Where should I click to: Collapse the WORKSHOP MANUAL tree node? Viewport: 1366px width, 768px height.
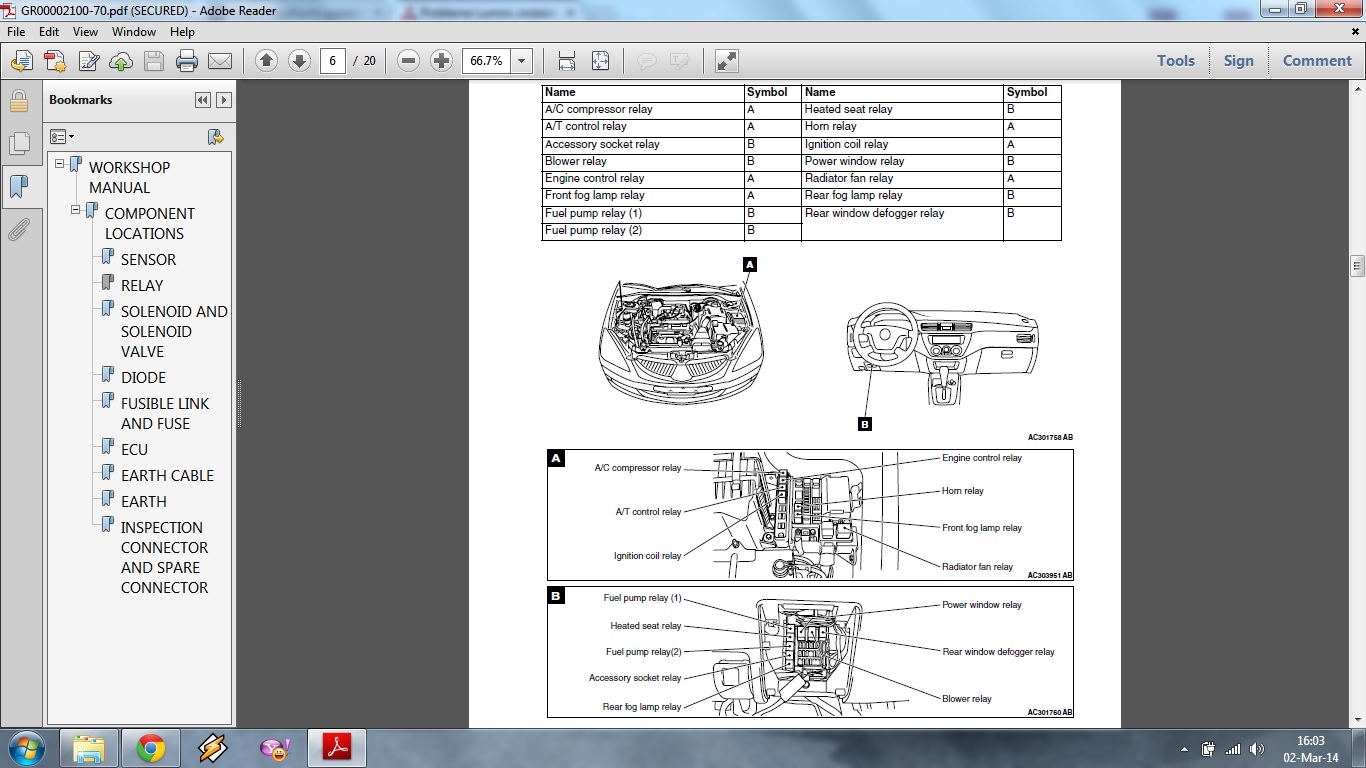coord(60,164)
